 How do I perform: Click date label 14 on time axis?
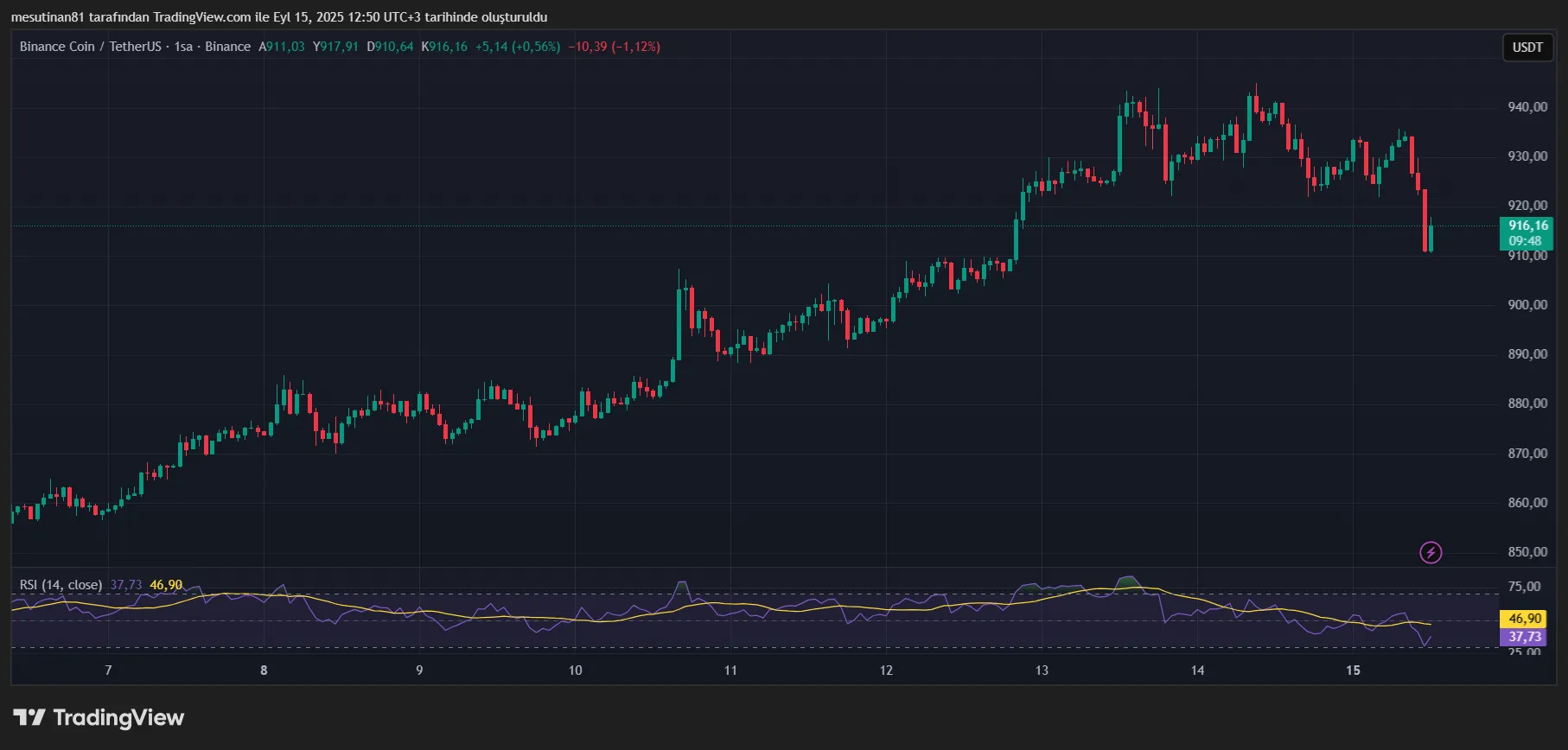click(x=1197, y=671)
